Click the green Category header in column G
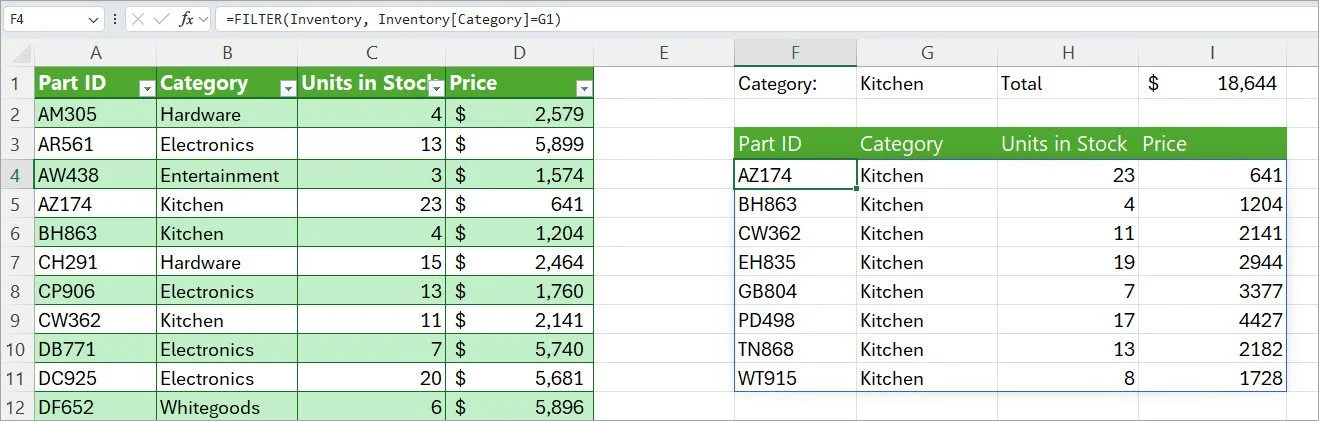Viewport: 1319px width, 421px height. click(927, 144)
